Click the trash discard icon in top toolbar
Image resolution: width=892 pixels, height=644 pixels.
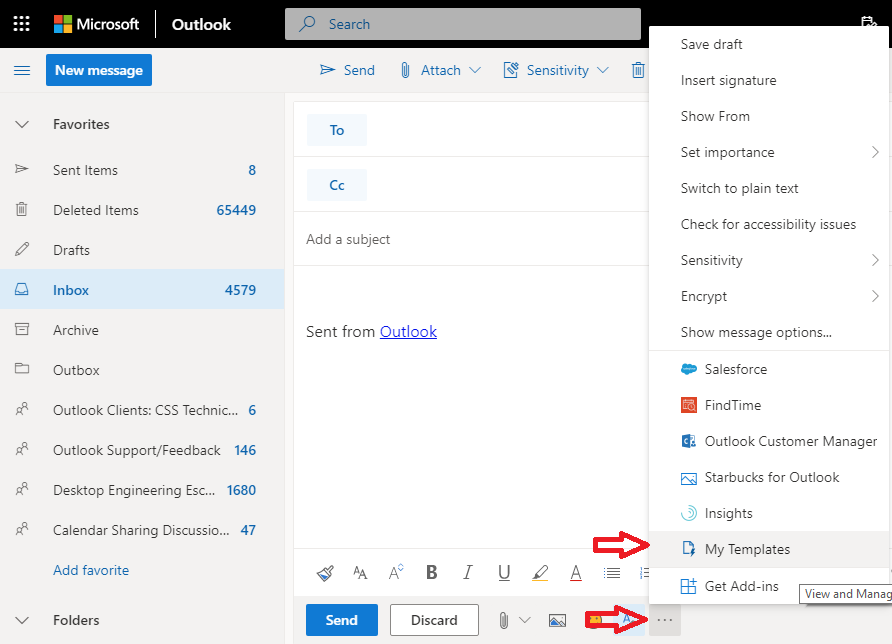point(638,70)
